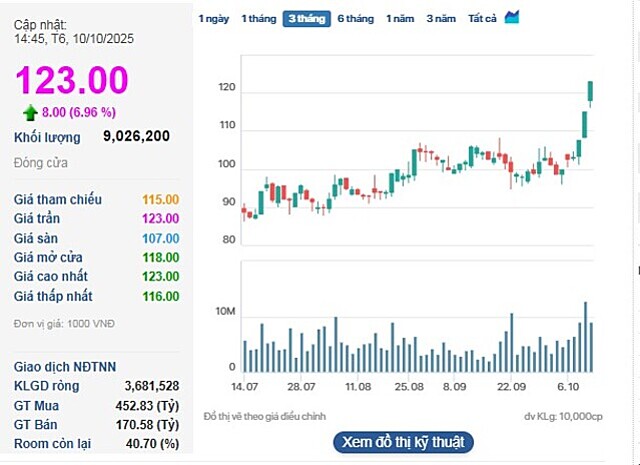640x465 pixels.
Task: Display the full Tất cả history
Action: point(482,19)
